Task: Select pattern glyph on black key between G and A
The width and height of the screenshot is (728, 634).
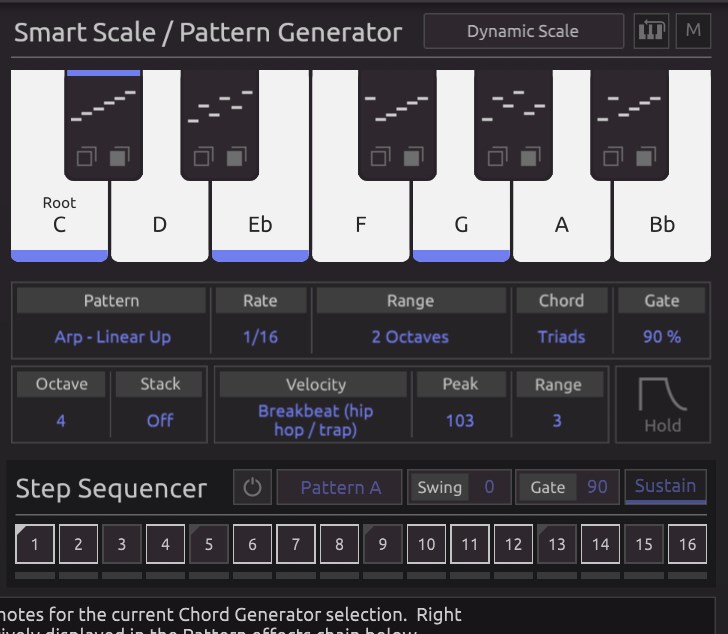Action: (513, 106)
